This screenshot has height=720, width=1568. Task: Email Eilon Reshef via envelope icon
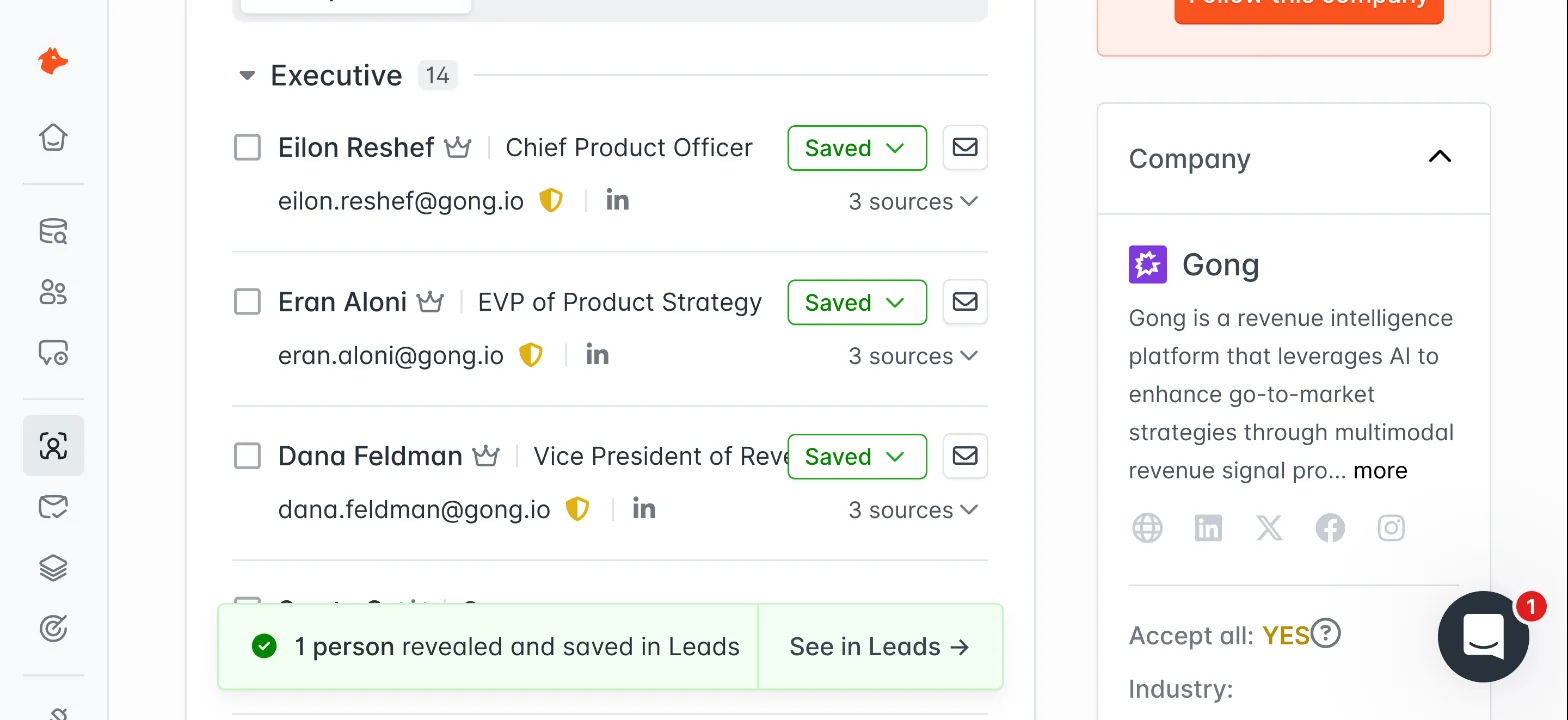965,147
